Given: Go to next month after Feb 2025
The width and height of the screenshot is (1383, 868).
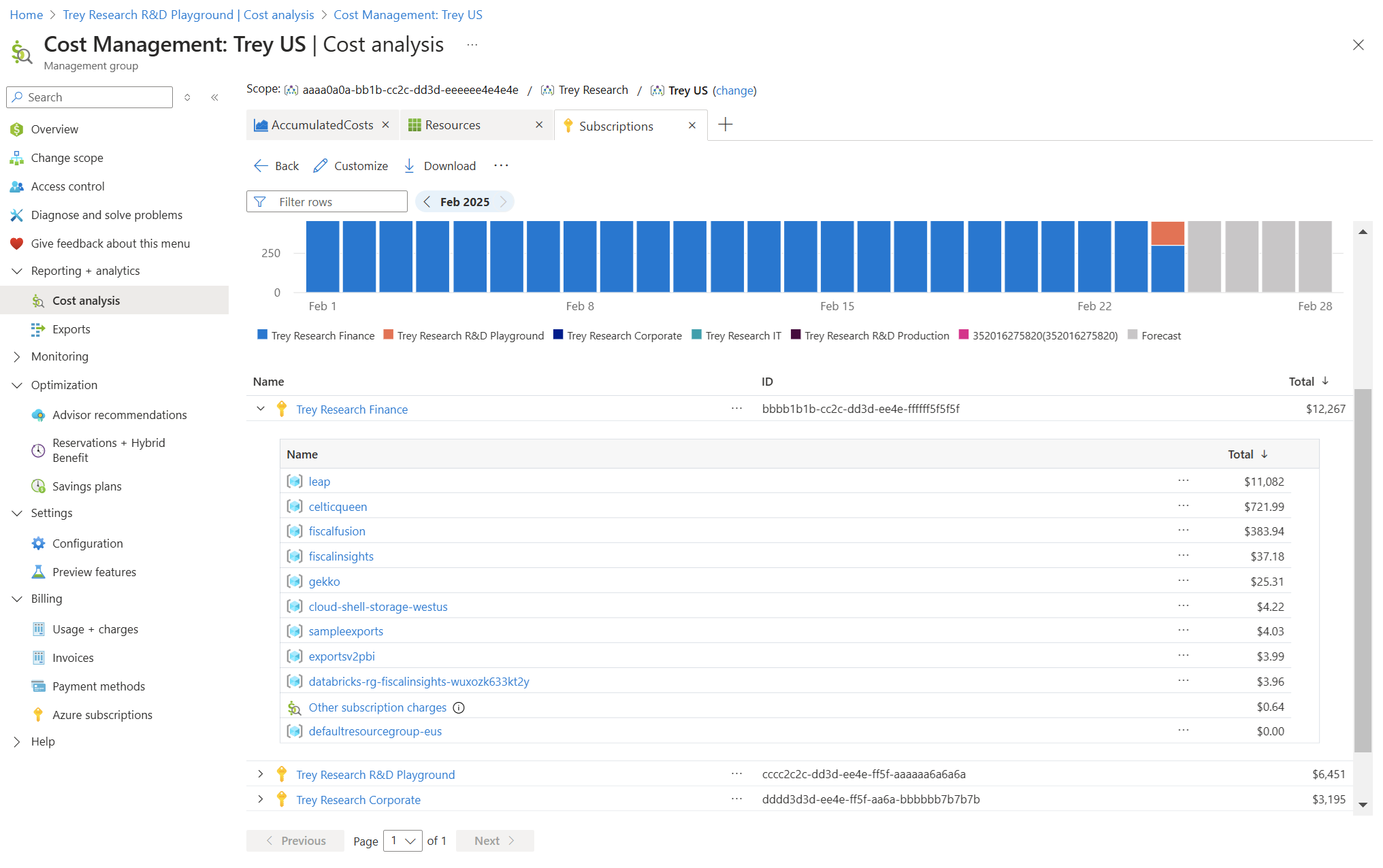Looking at the screenshot, I should [x=504, y=202].
